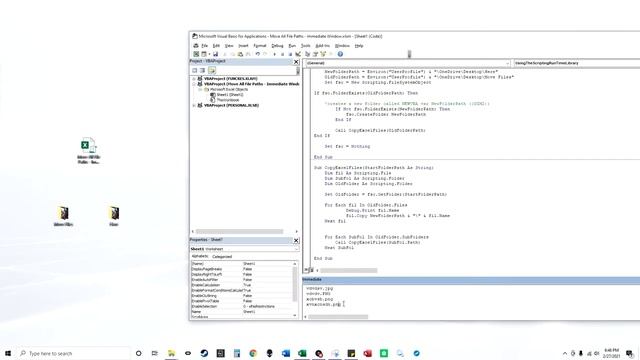Click the EnableSelection value cell
This screenshot has height=360, width=640.
coord(267,306)
